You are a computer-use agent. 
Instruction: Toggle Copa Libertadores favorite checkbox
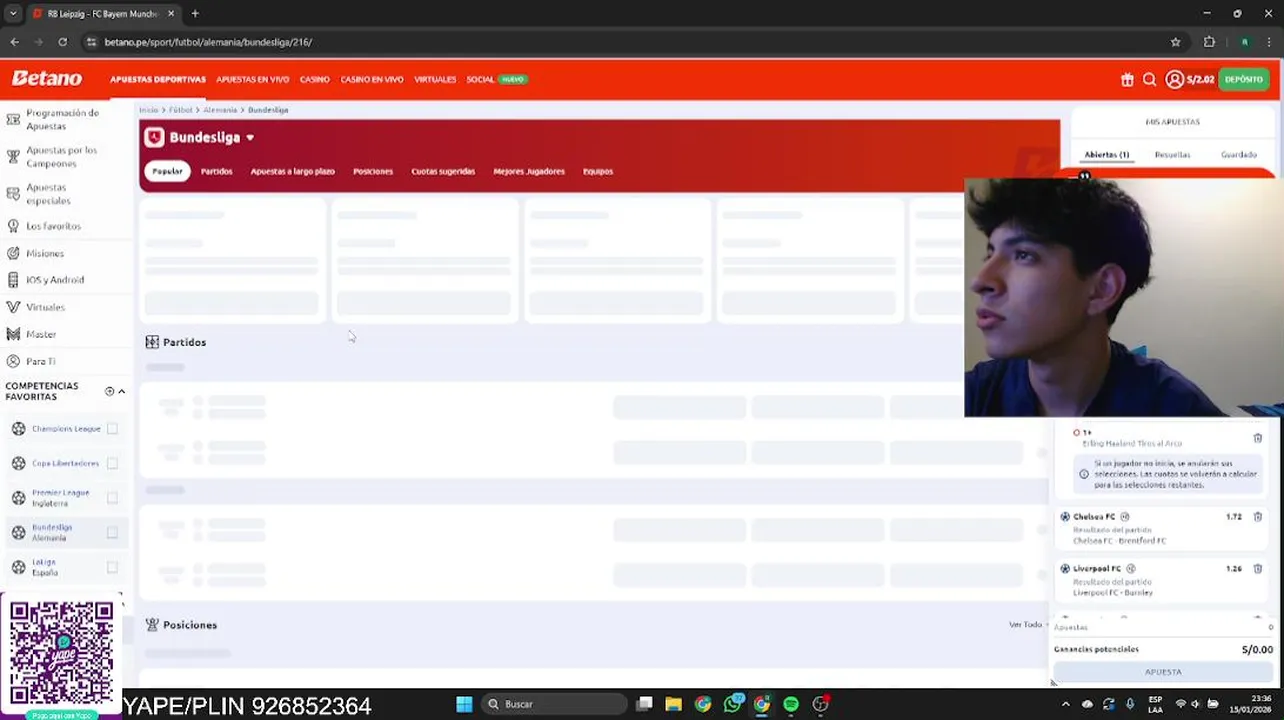coord(112,463)
